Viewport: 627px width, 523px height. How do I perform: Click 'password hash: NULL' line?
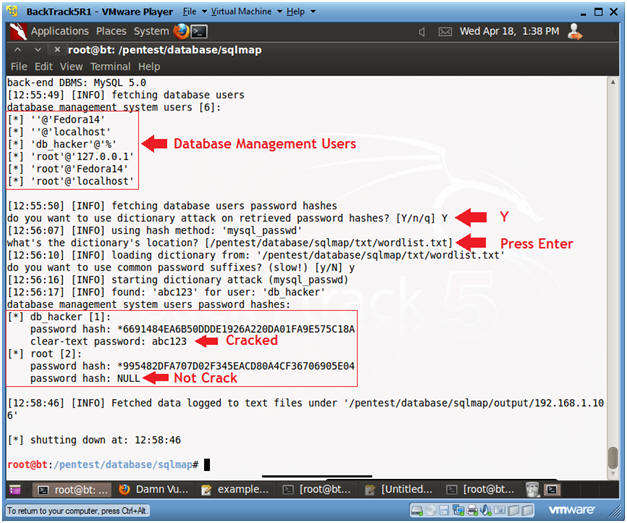pos(85,379)
